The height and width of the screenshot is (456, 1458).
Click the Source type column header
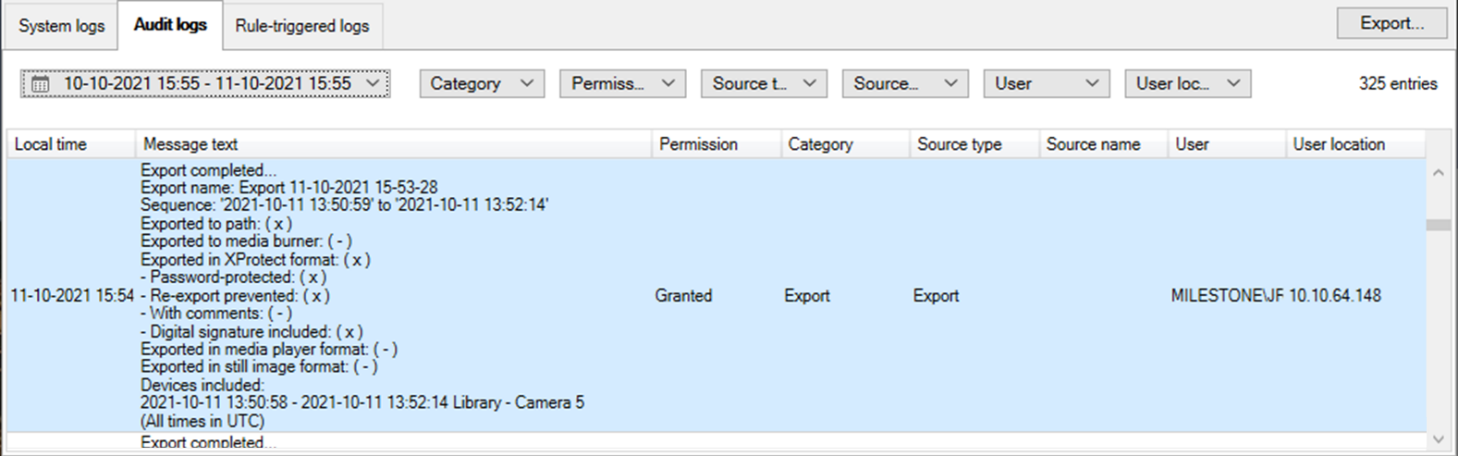tap(974, 144)
